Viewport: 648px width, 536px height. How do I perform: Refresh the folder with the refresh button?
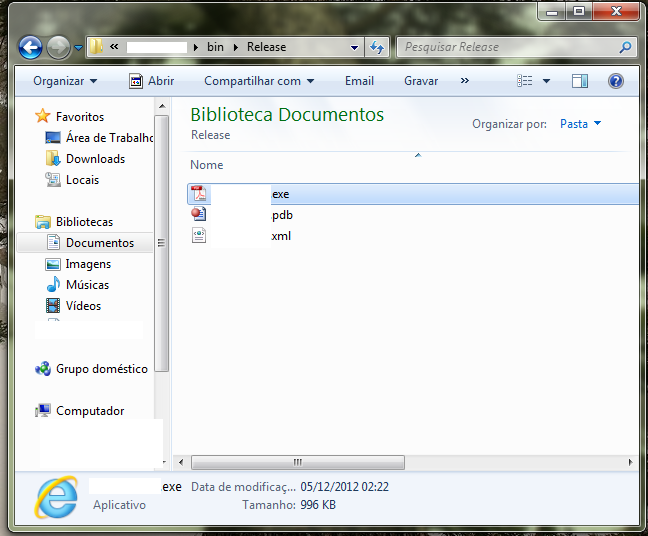(377, 47)
